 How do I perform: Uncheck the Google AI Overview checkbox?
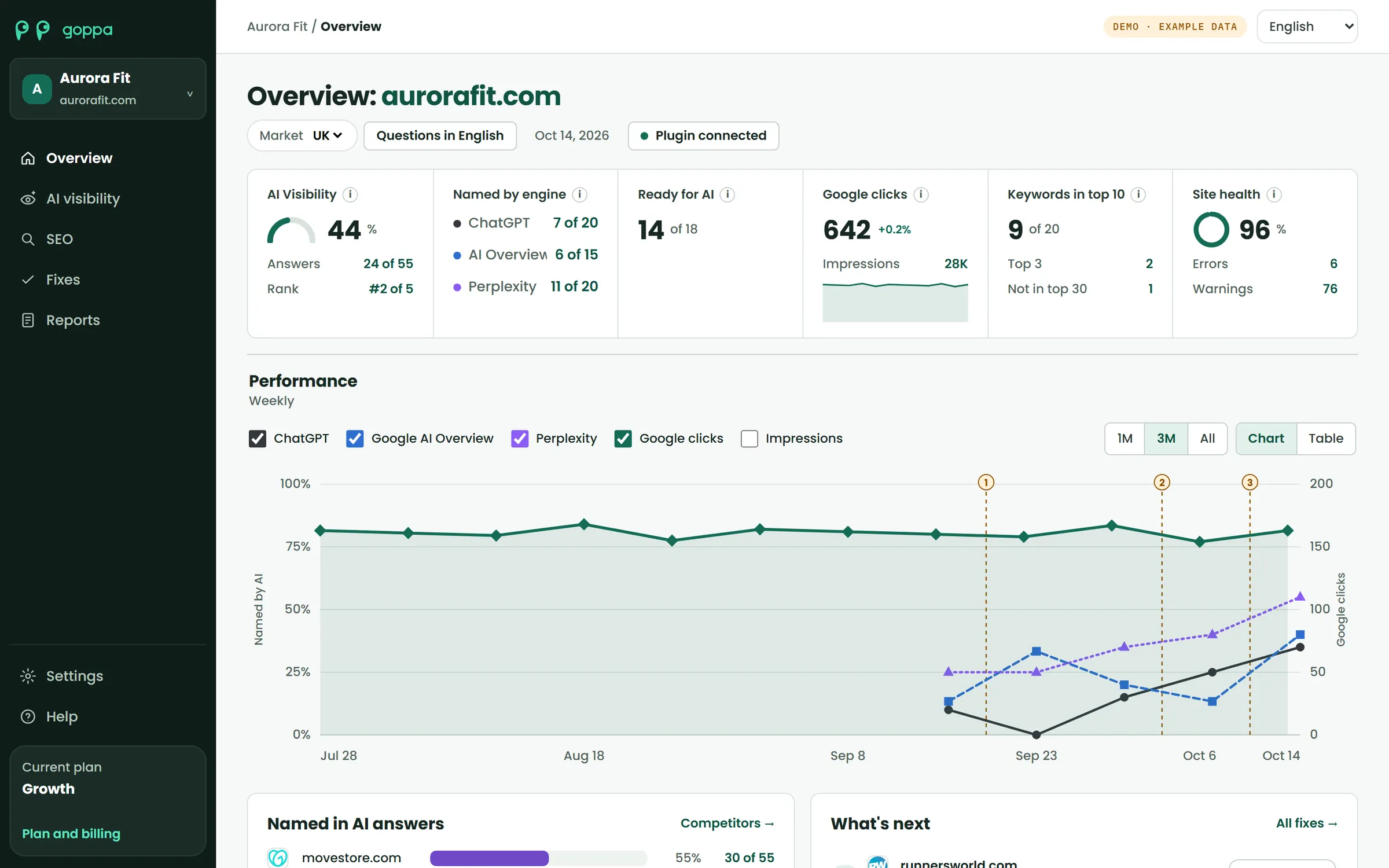[355, 439]
